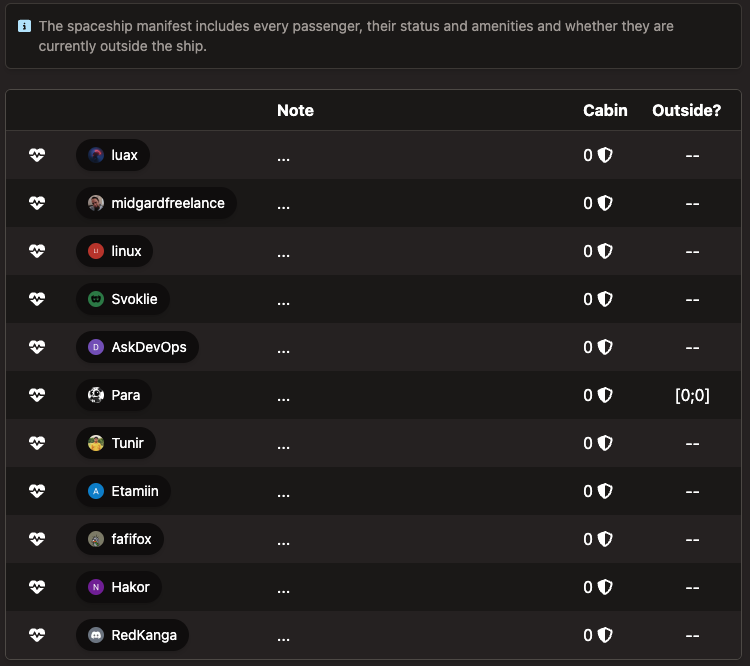
Task: Click the RedKanga Discord avatar icon
Action: coord(96,635)
